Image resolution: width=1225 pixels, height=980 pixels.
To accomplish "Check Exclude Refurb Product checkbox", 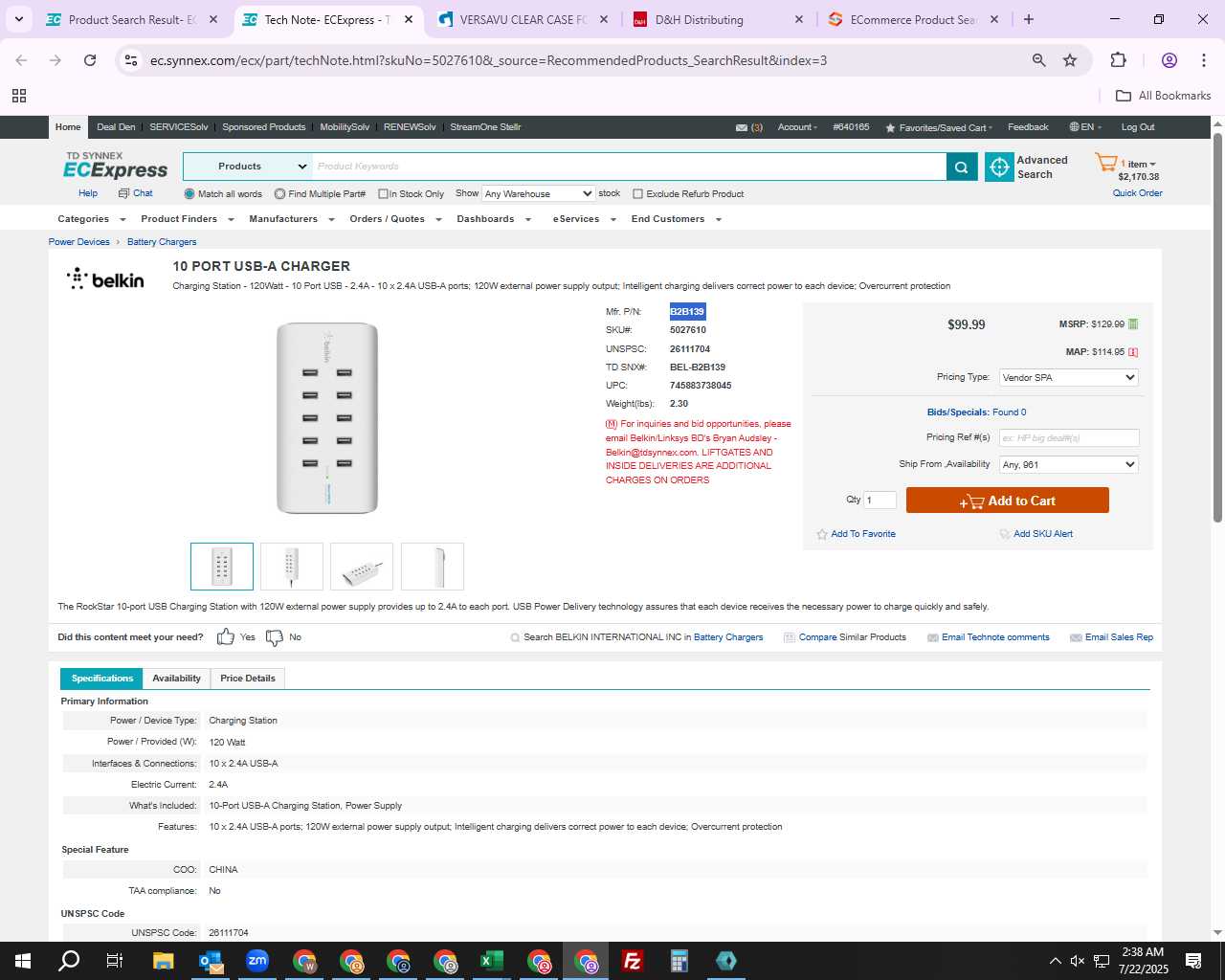I will (x=637, y=194).
